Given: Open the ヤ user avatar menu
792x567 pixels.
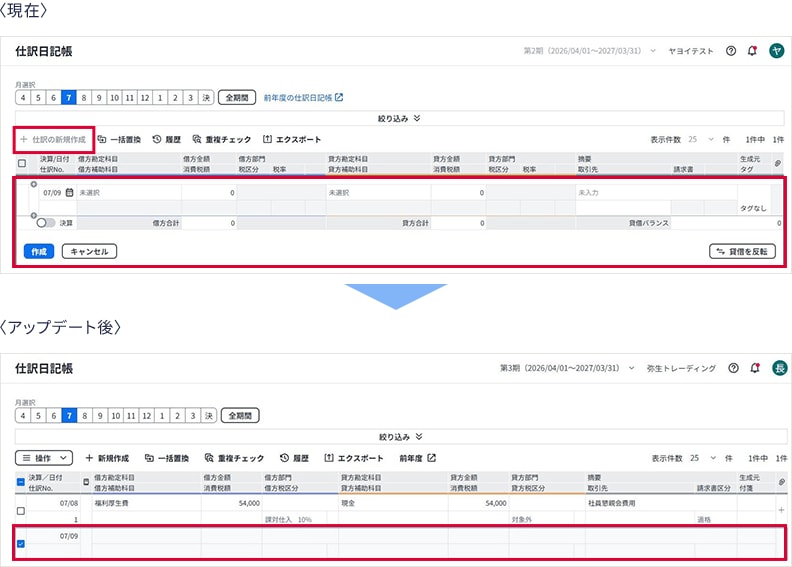Looking at the screenshot, I should click(x=776, y=50).
